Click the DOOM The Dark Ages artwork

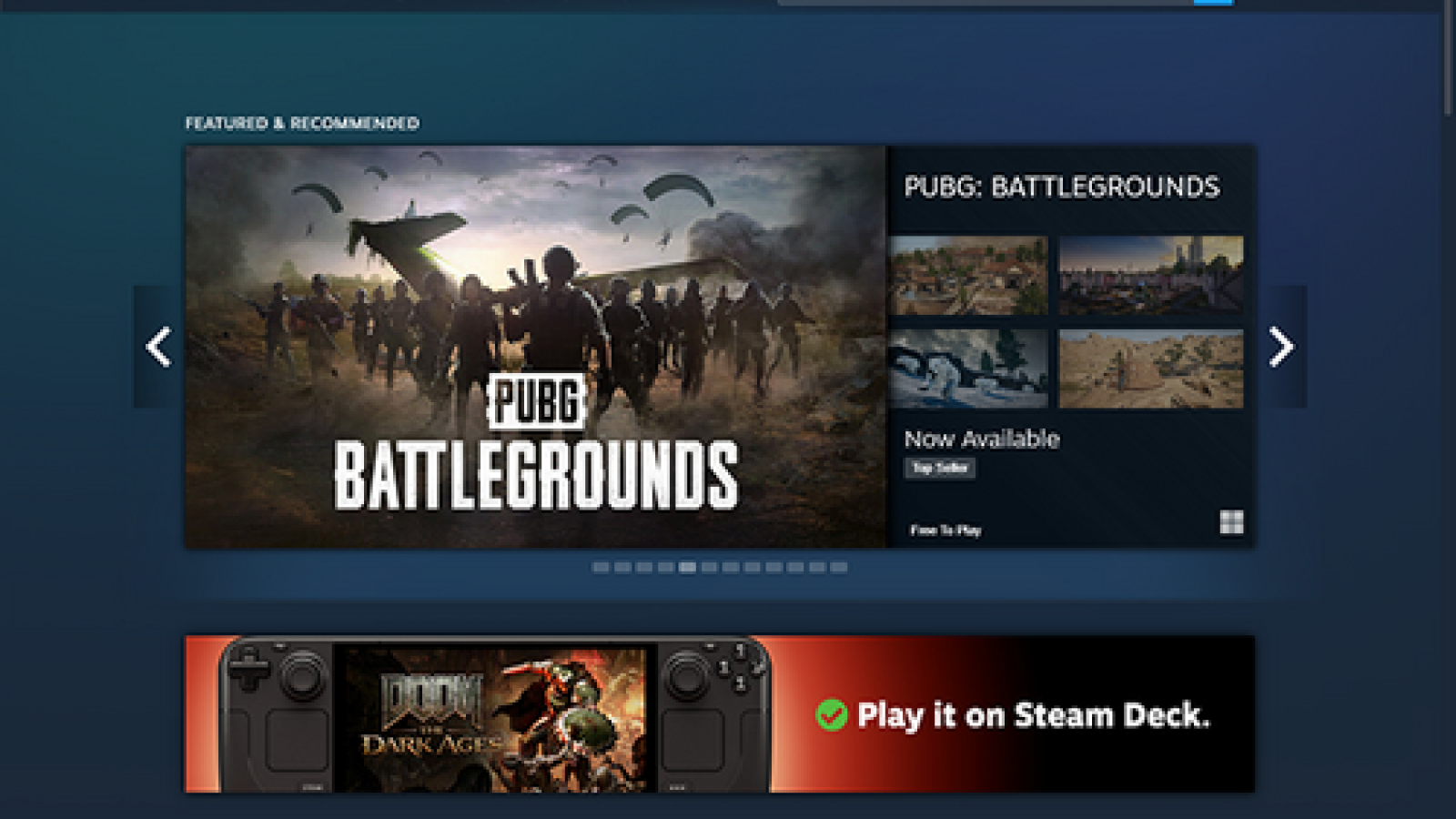pyautogui.click(x=495, y=717)
